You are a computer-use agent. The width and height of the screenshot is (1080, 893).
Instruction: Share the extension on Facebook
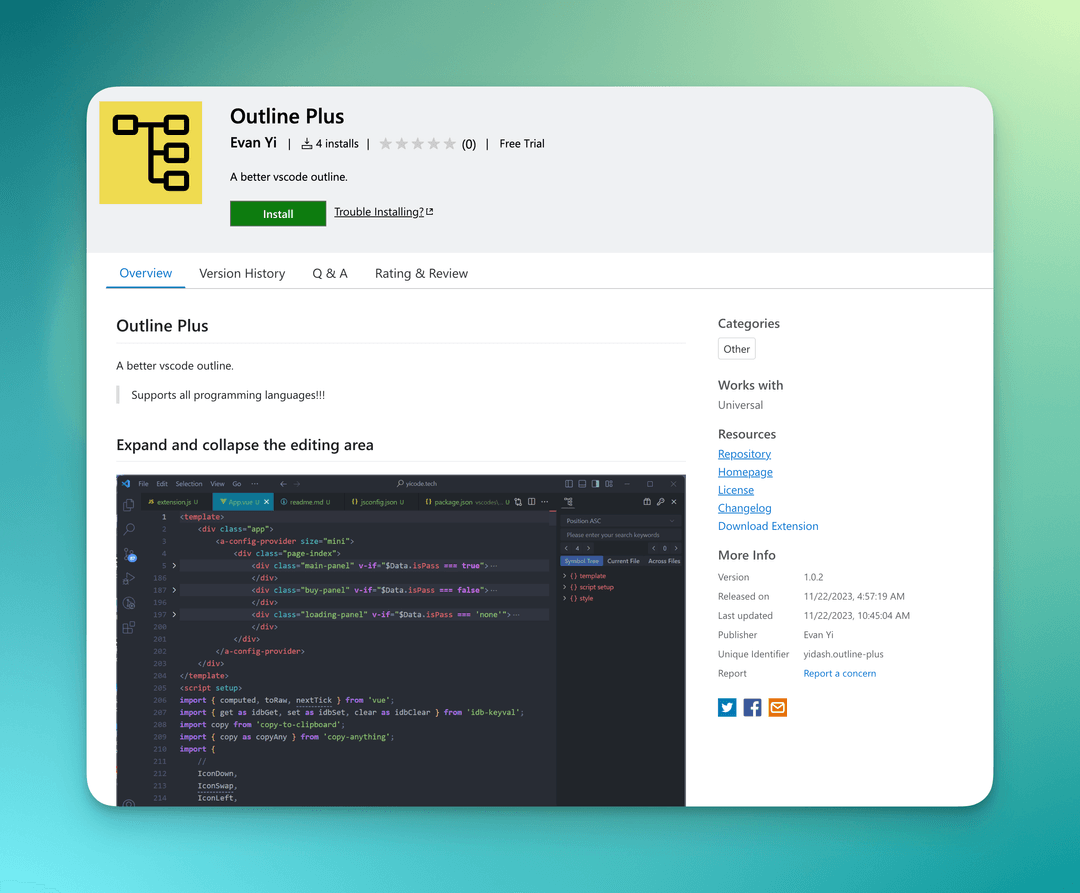point(752,707)
